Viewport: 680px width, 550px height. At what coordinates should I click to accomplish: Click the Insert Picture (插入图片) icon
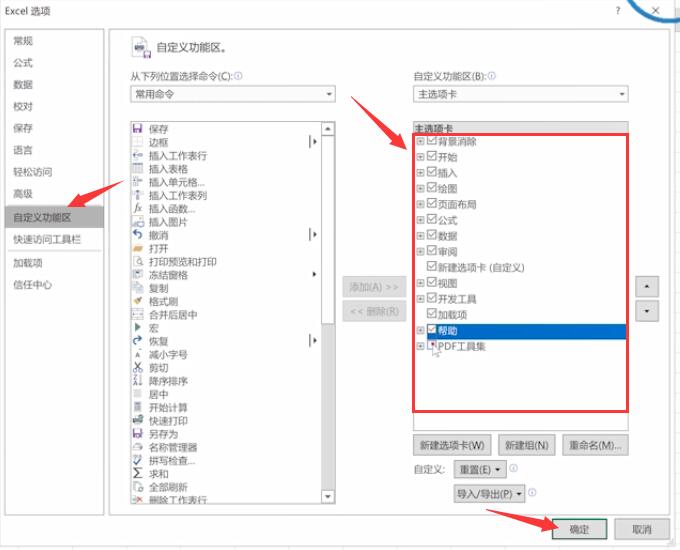tap(137, 222)
